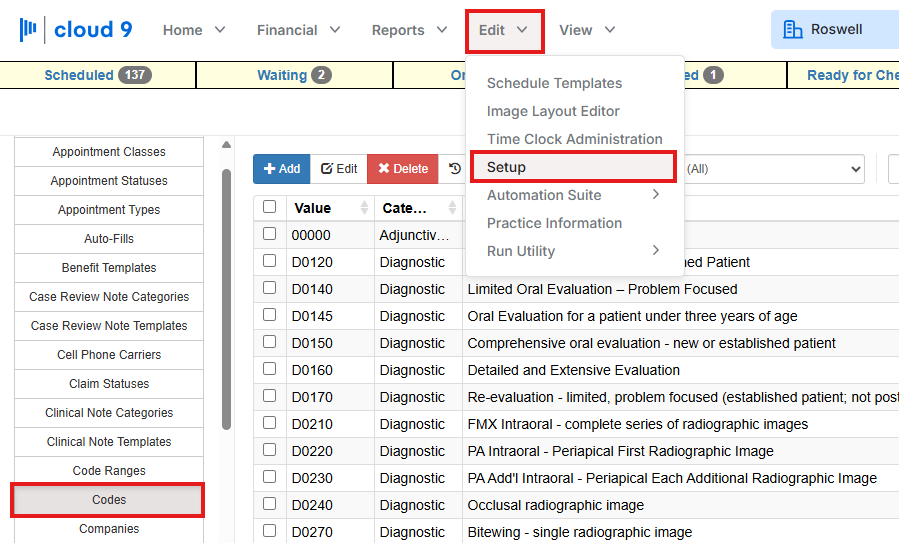Click the sidebar vertical scrollbar thumb
Viewport: 899px width, 543px height.
click(x=226, y=299)
